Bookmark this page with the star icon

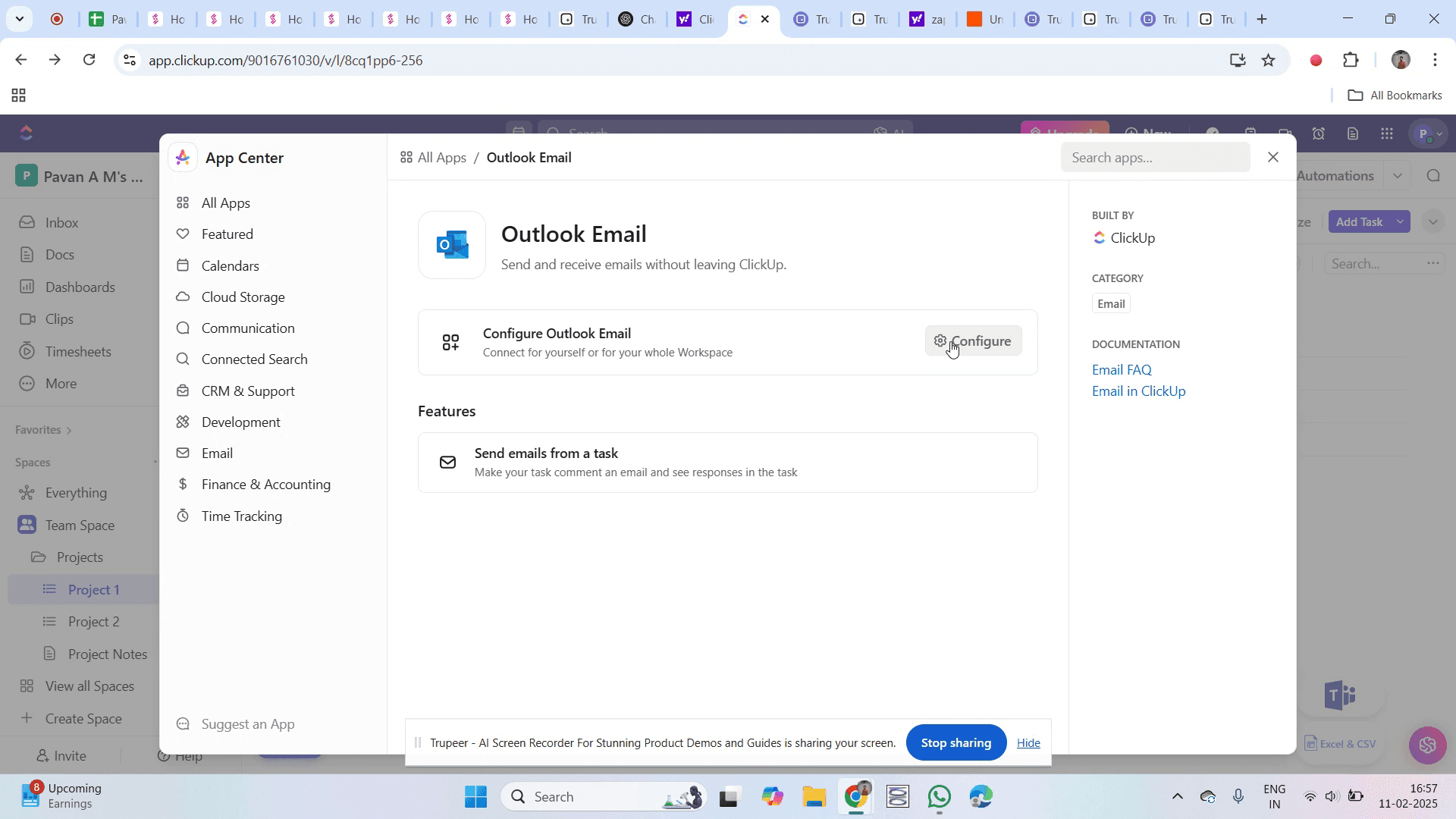tap(1268, 61)
